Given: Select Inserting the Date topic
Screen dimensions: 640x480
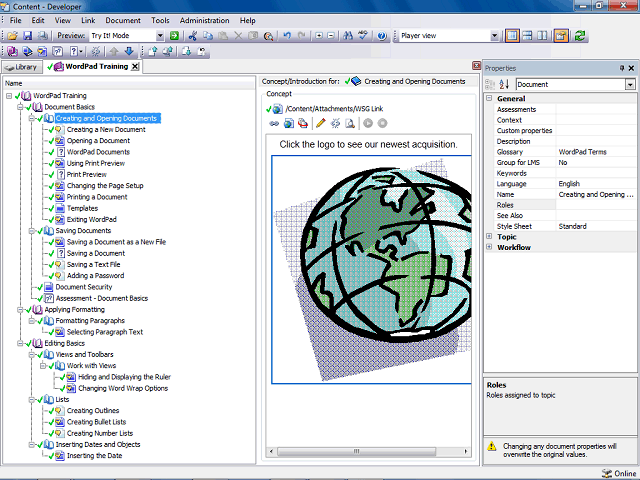Looking at the screenshot, I should click(x=94, y=456).
